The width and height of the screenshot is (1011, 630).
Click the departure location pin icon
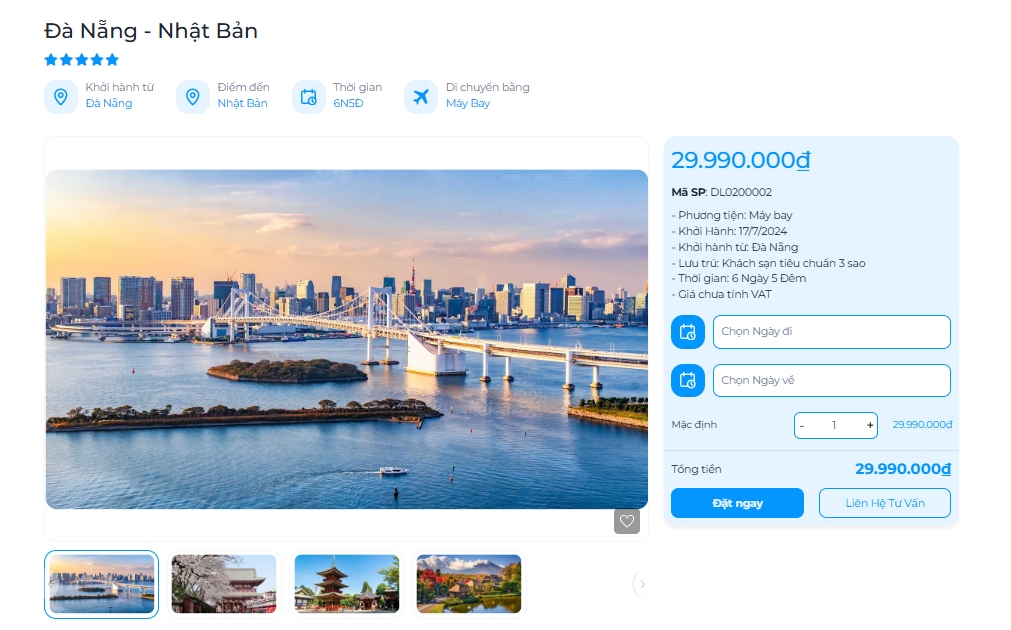[x=61, y=97]
